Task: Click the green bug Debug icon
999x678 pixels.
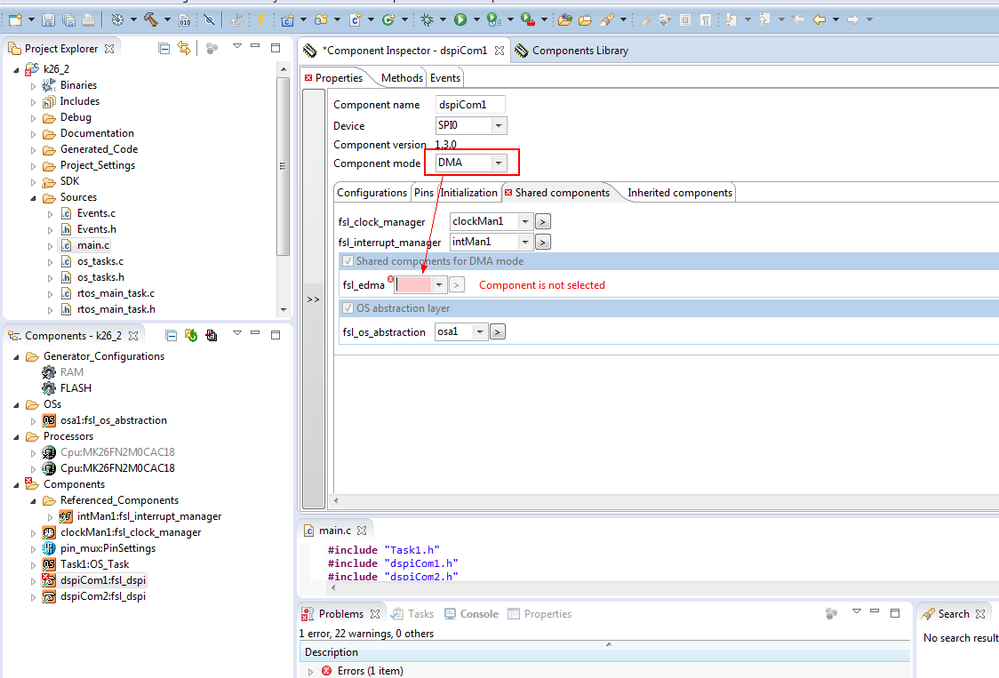Action: tap(427, 20)
